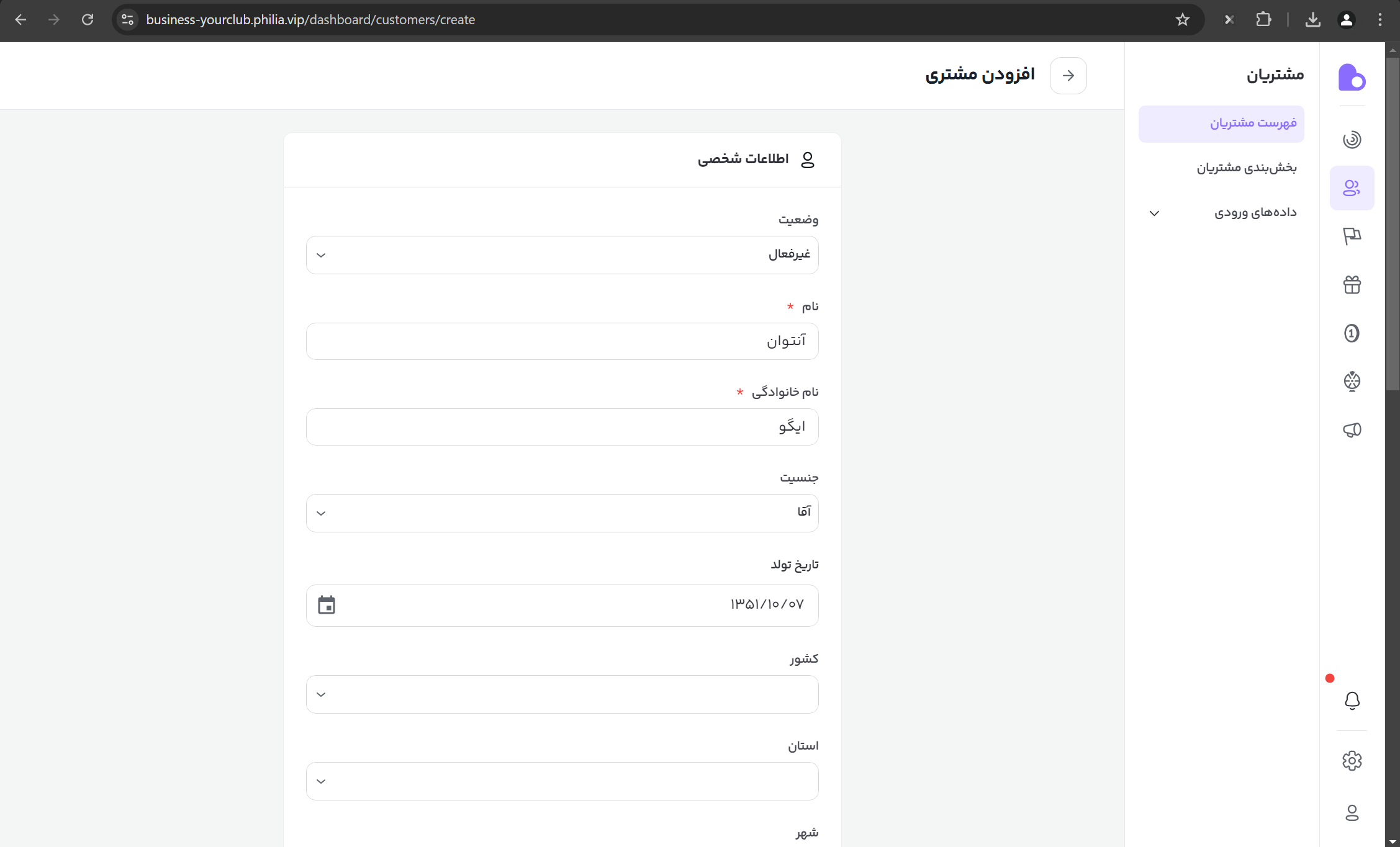The width and height of the screenshot is (1400, 847).
Task: Click the calendar icon in birthdate field
Action: [327, 605]
